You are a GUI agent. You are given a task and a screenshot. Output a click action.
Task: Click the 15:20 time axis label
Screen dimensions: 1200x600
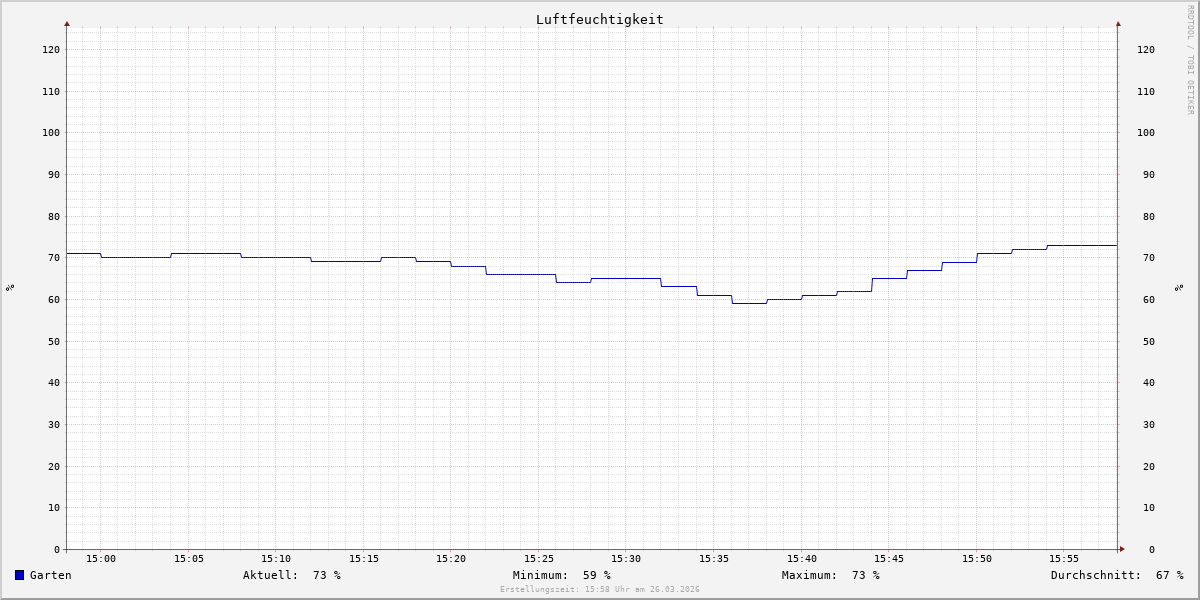click(451, 559)
